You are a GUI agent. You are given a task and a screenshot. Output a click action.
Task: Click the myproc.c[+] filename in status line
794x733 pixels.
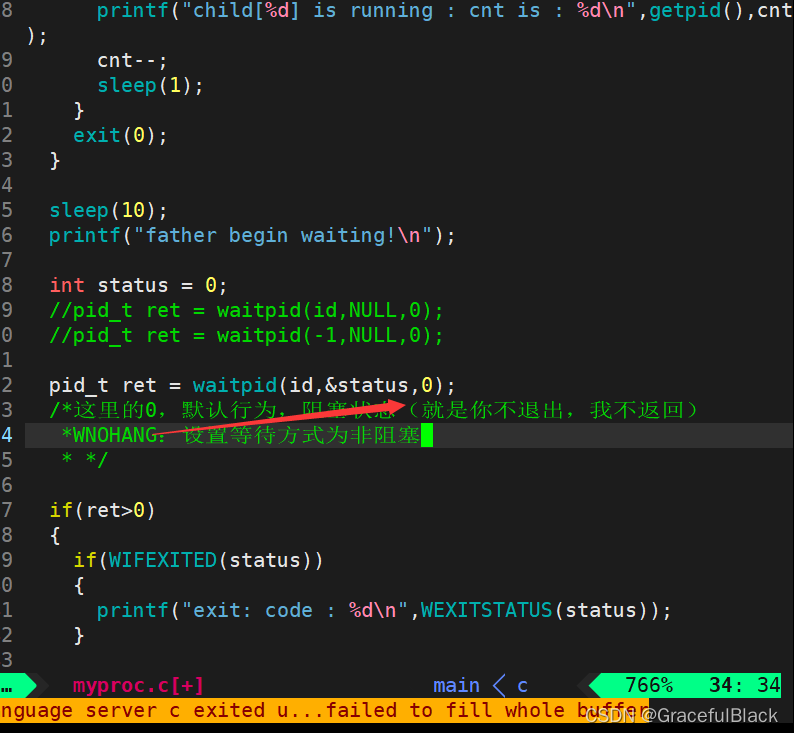pos(138,685)
